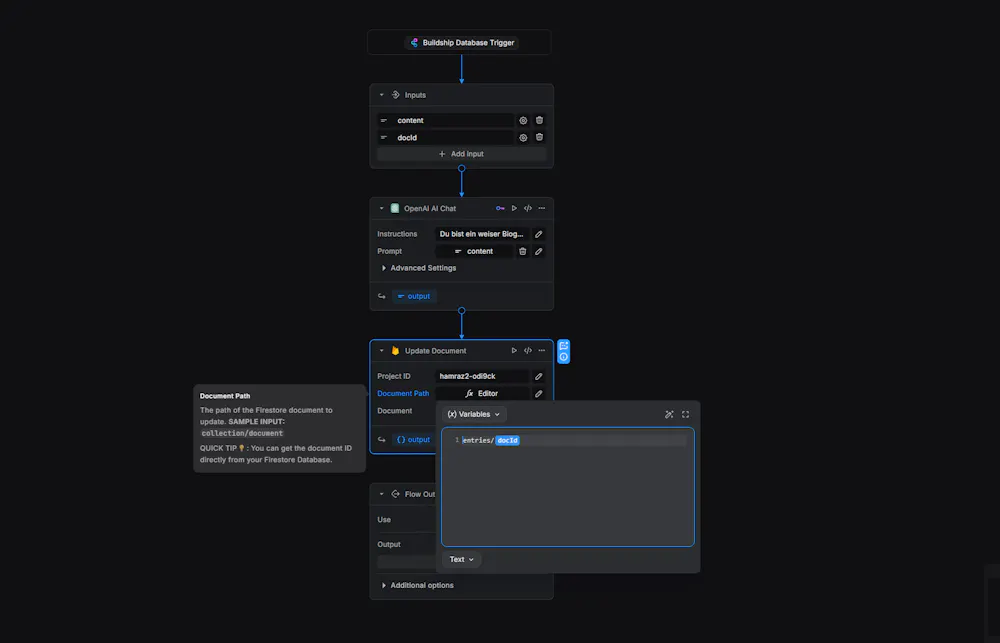View code of Update Document node

coord(528,350)
